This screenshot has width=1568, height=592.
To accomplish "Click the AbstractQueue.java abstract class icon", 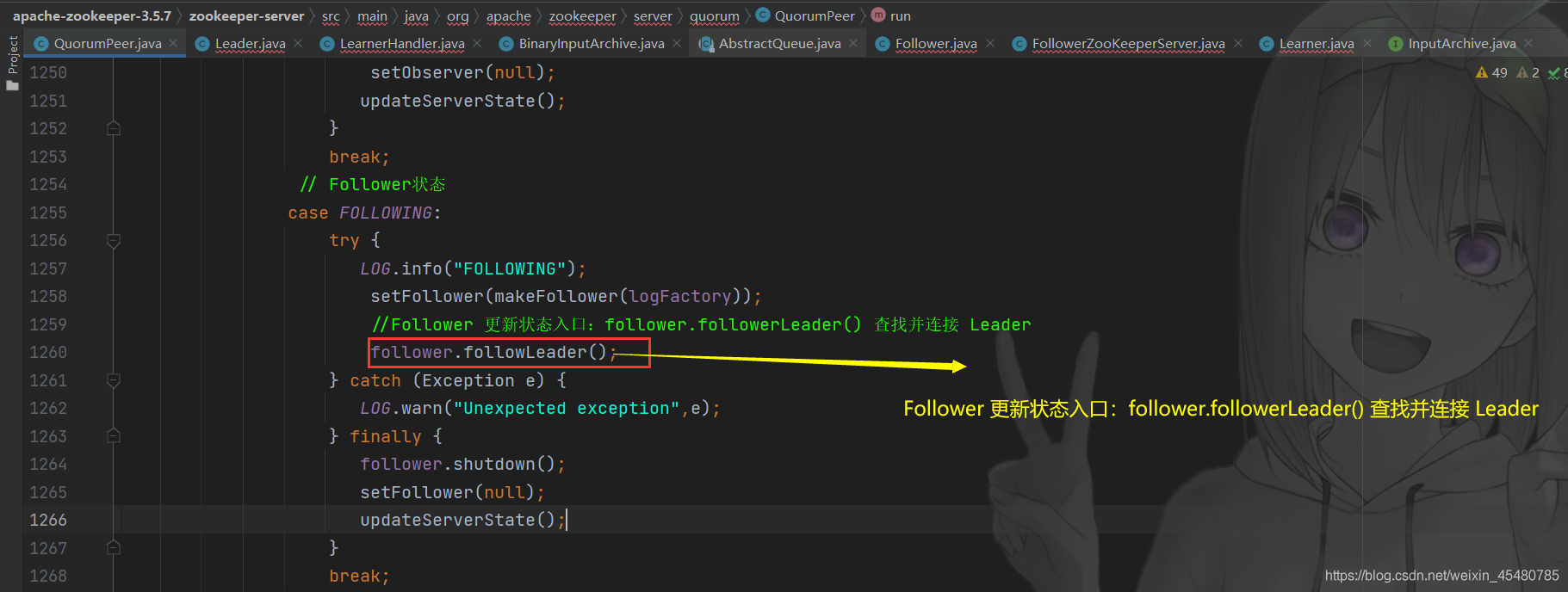I will pyautogui.click(x=706, y=44).
